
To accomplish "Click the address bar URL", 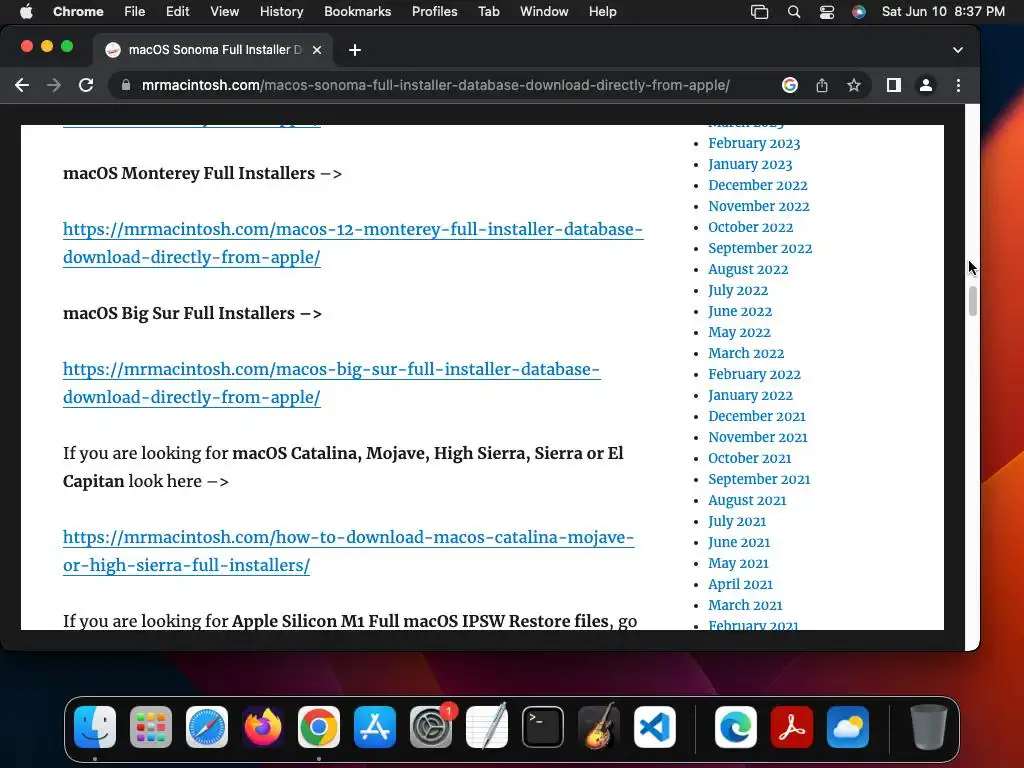I will 436,85.
